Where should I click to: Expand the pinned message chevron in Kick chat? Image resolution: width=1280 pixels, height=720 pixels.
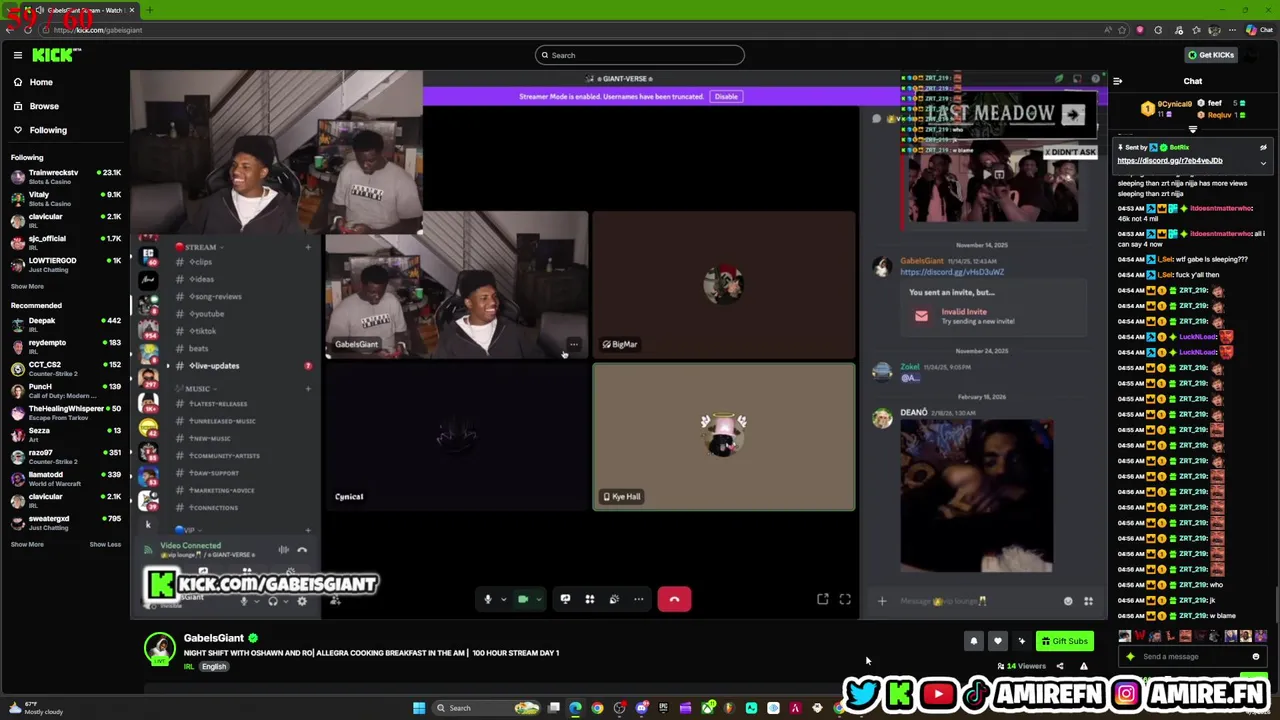1263,162
